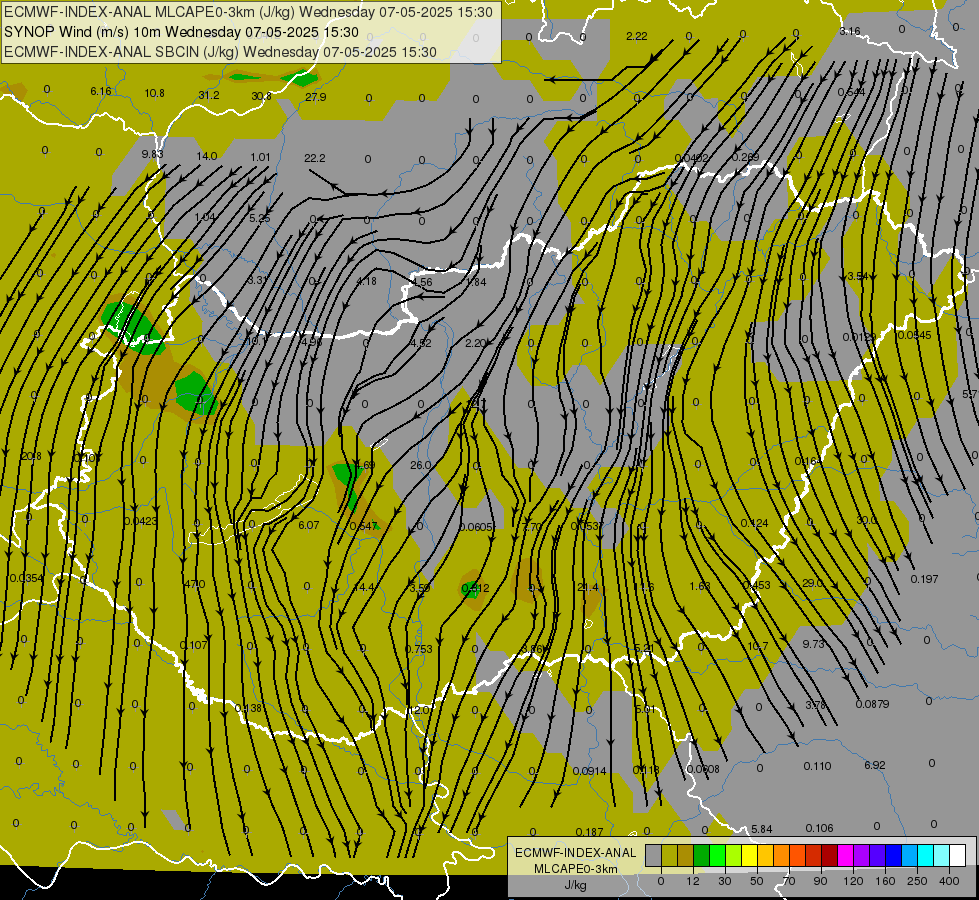Click the map value '27.9'
This screenshot has width=979, height=900.
[x=316, y=97]
